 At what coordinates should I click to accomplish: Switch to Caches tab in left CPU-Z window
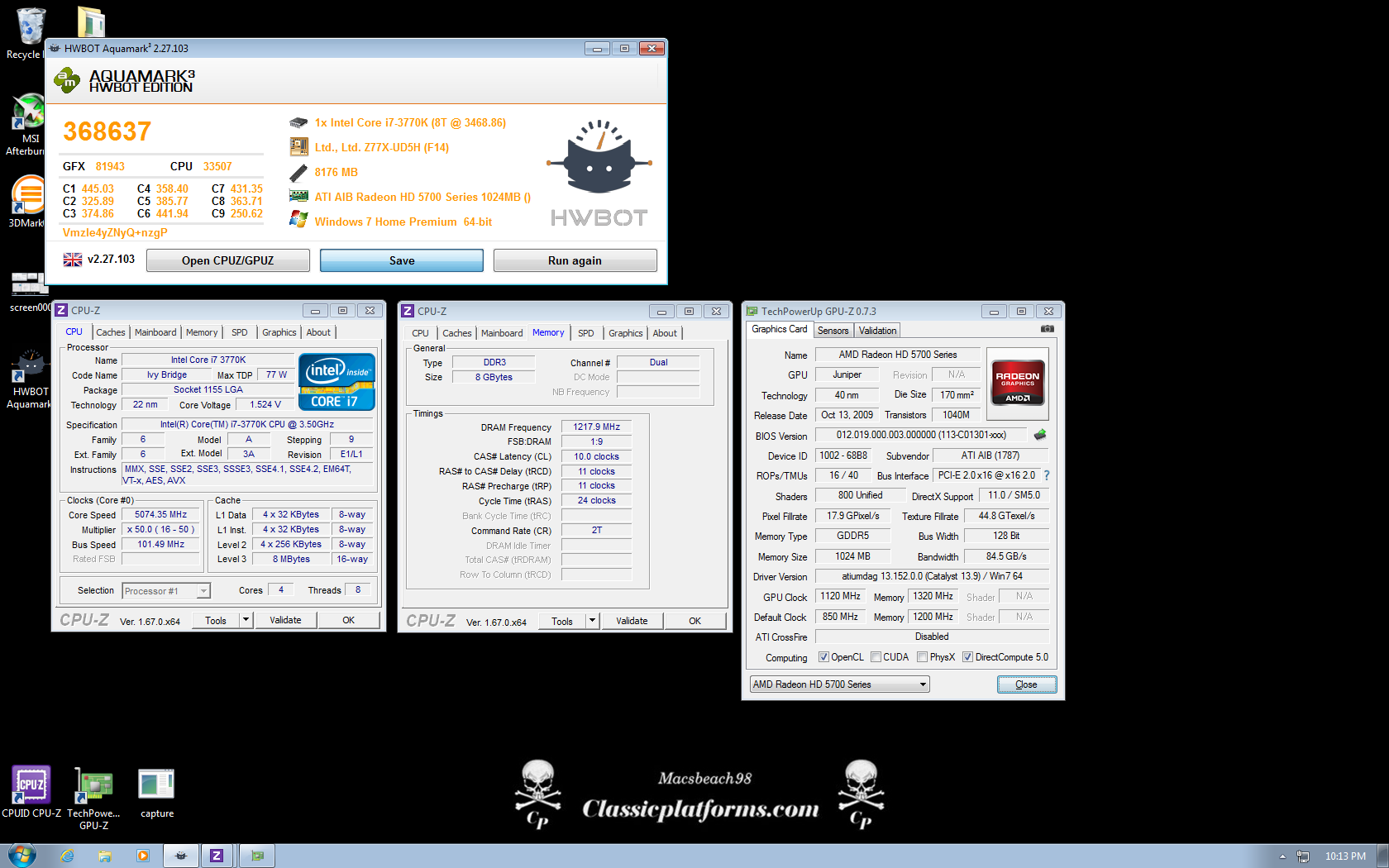pos(111,332)
